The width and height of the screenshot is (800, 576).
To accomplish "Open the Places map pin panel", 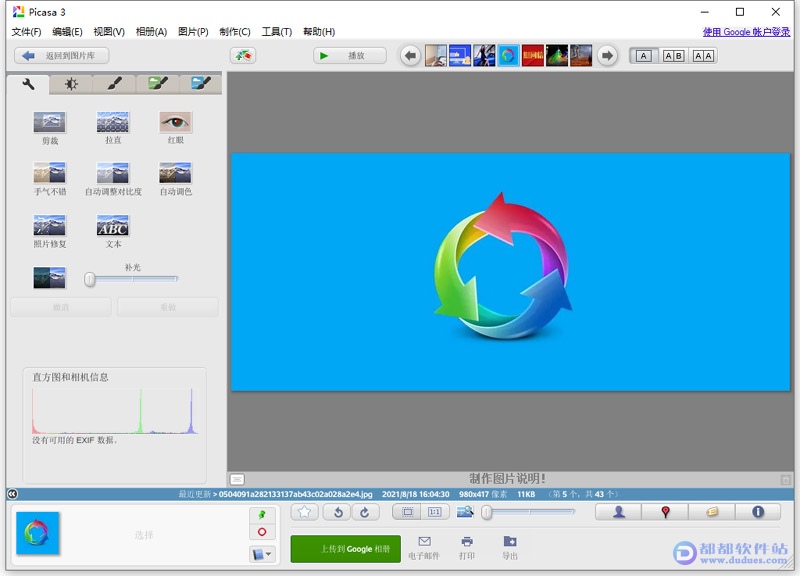I will click(x=665, y=512).
